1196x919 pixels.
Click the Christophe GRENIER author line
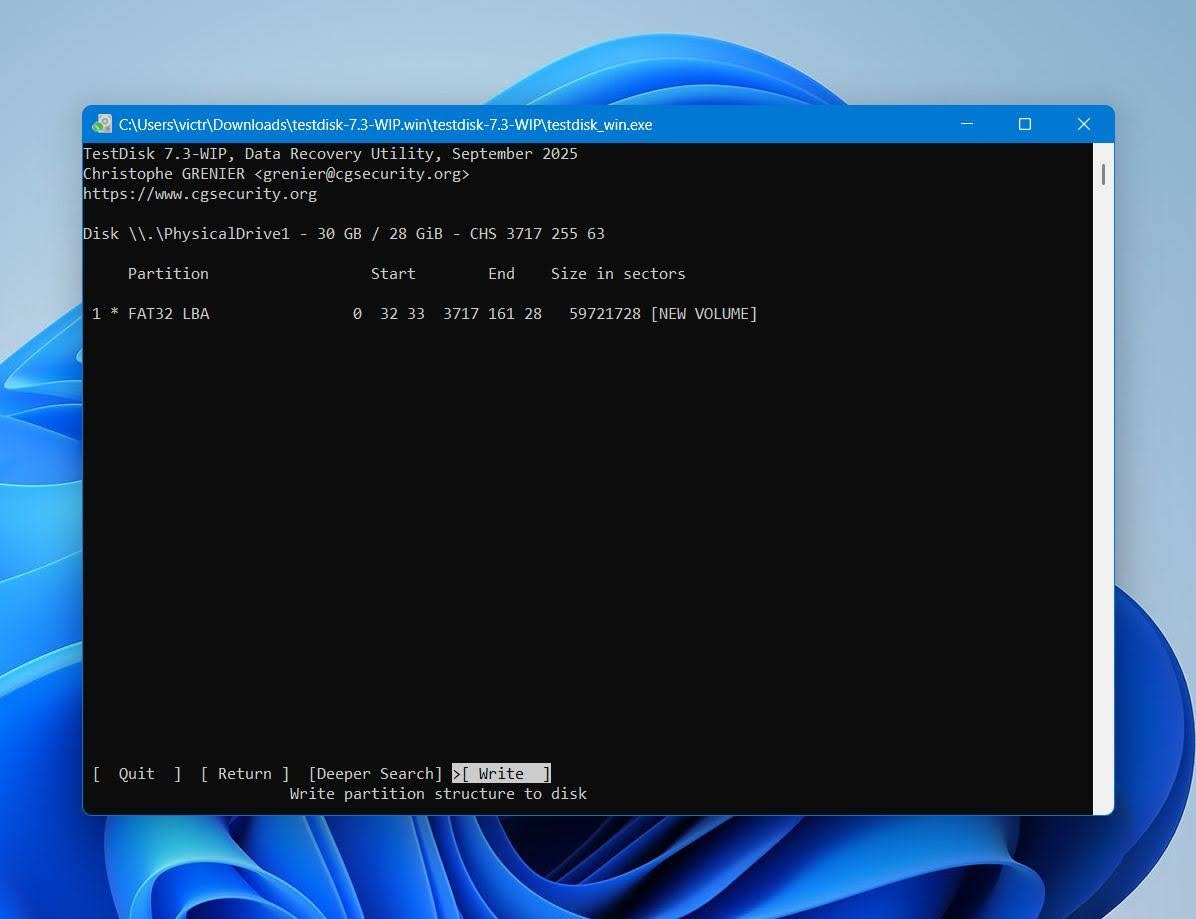[x=276, y=174]
